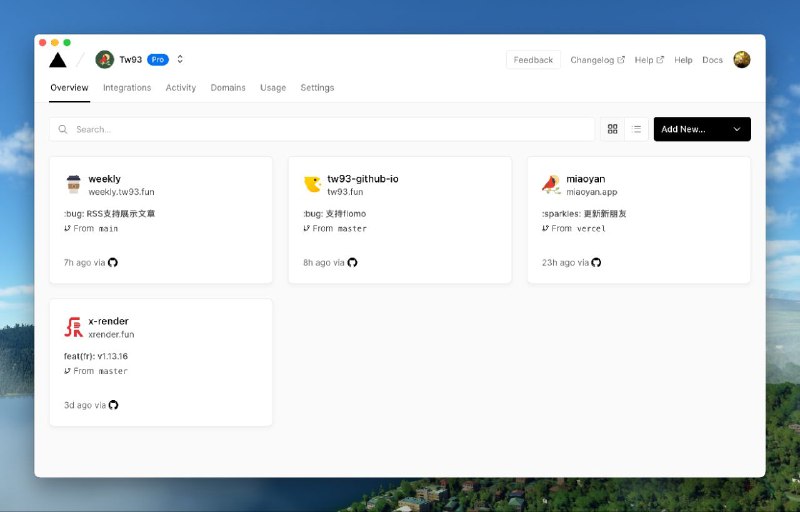Visit the xrender.fun domain link
The image size is (800, 512).
point(111,335)
